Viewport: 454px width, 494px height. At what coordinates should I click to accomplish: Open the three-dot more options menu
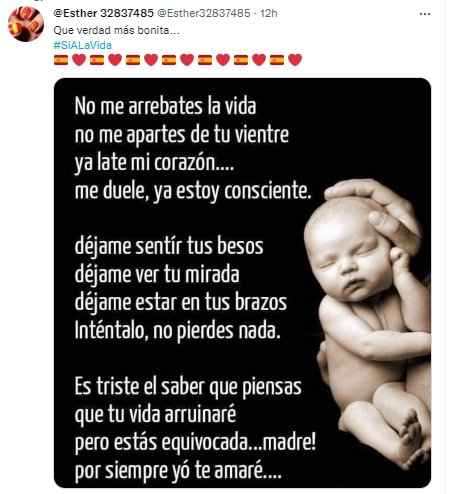(425, 14)
